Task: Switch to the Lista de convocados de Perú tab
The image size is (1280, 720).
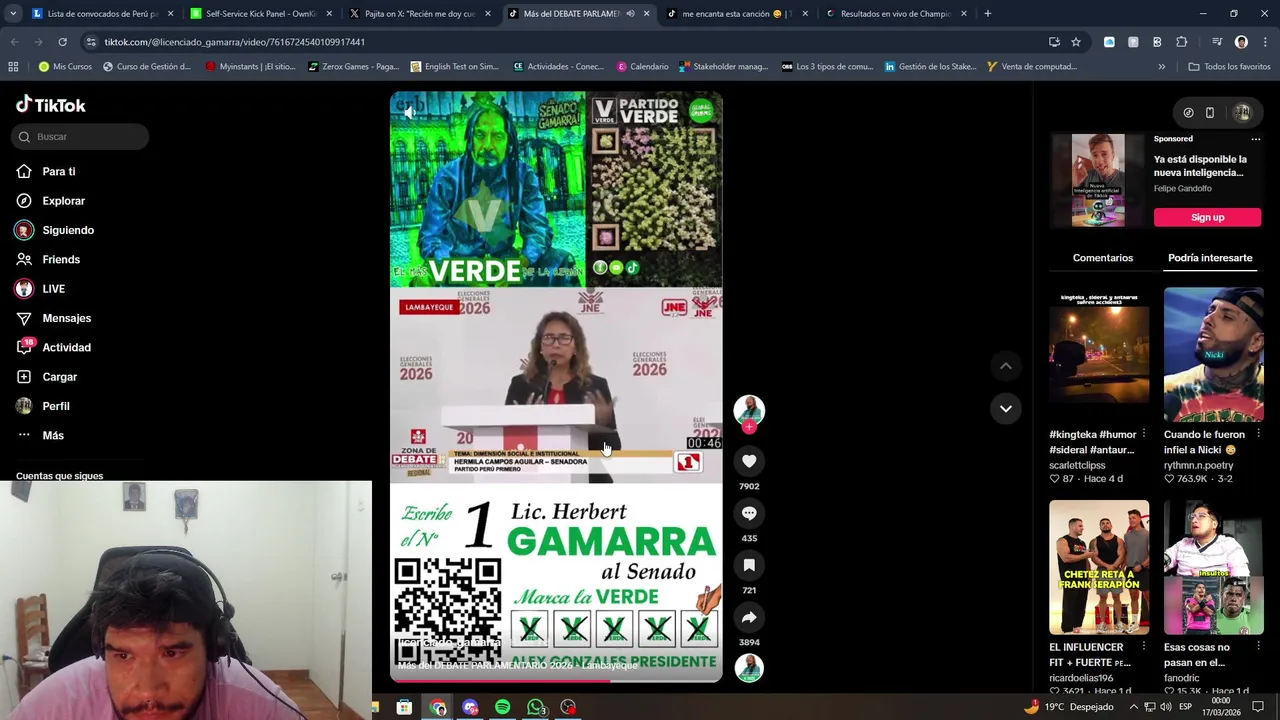Action: pyautogui.click(x=101, y=14)
